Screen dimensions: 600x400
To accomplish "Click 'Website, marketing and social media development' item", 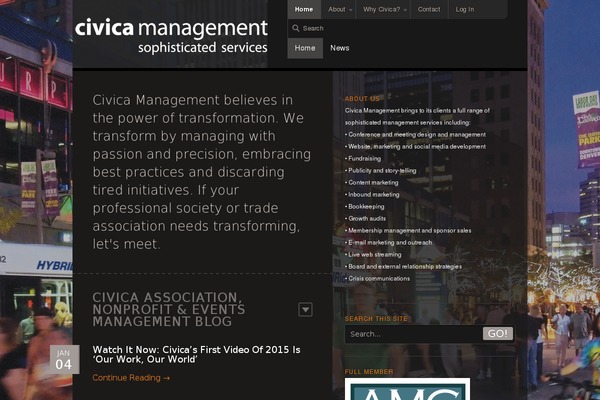I will point(415,147).
